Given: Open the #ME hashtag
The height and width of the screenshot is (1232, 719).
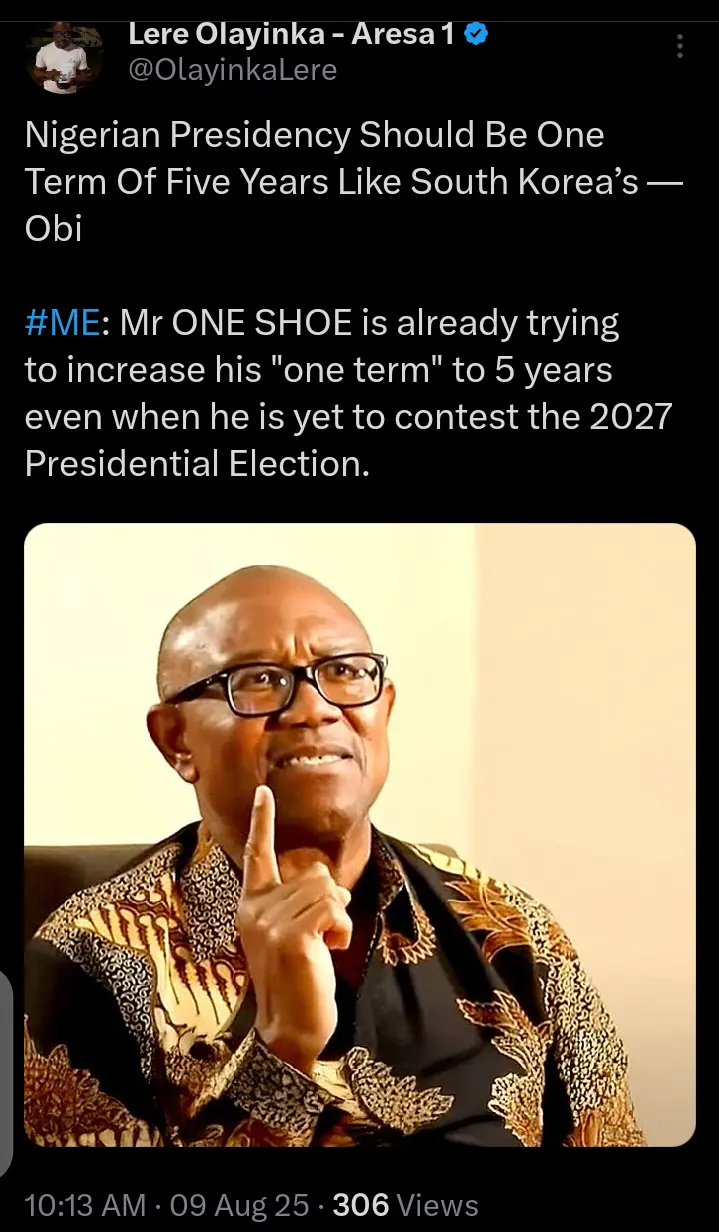Looking at the screenshot, I should click(x=62, y=323).
